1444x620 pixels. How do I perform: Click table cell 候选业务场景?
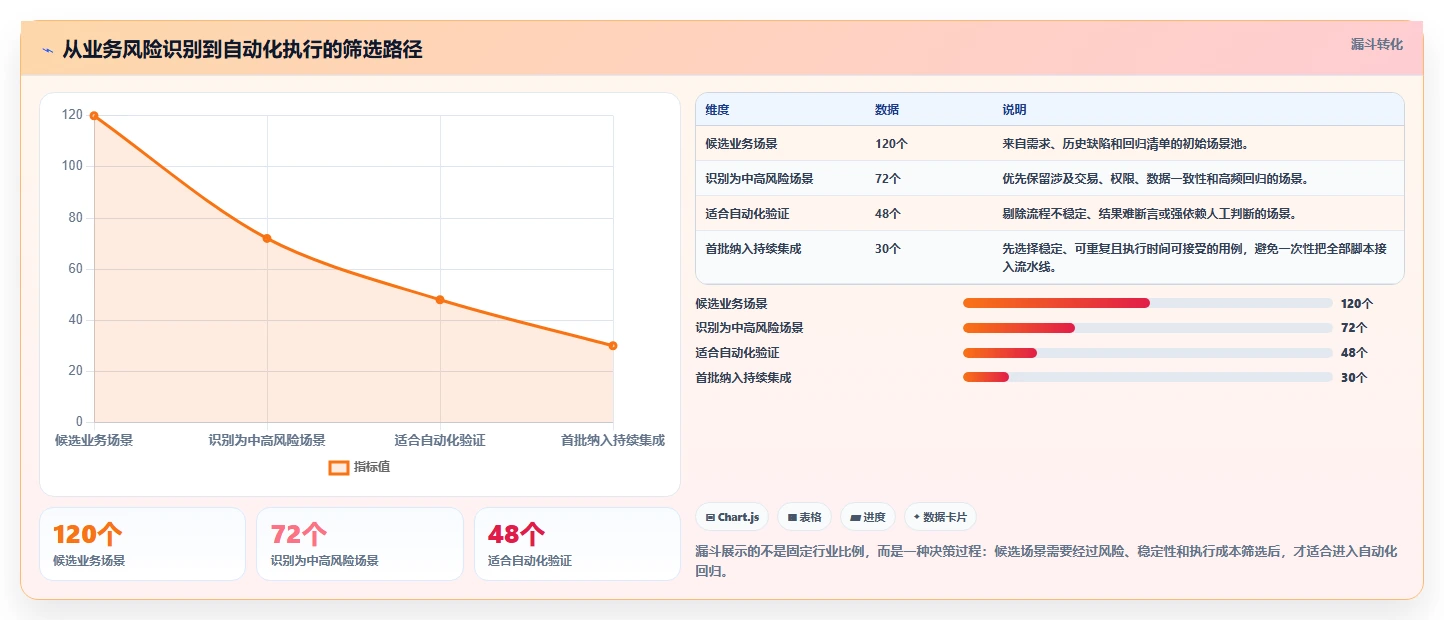click(x=741, y=144)
